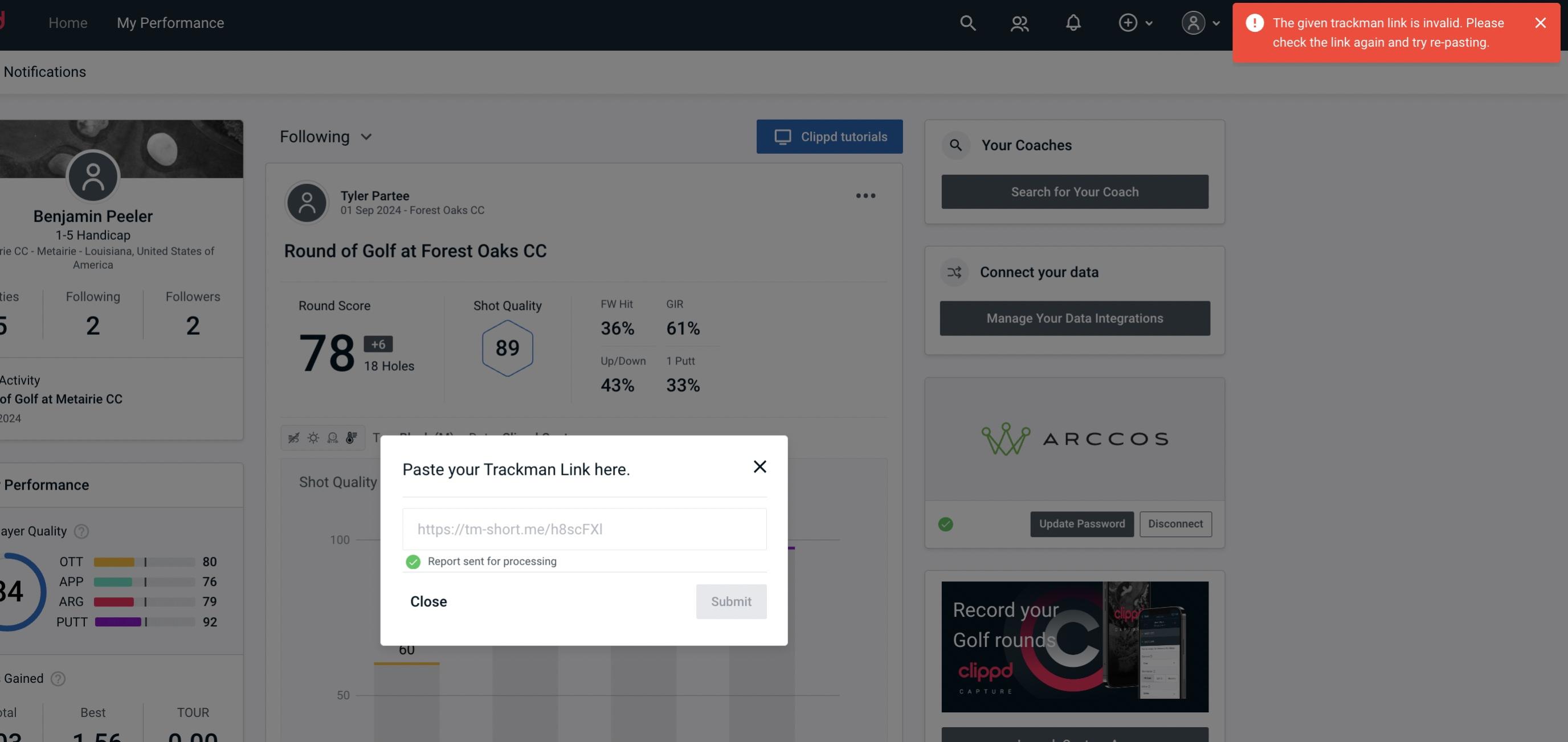This screenshot has width=1568, height=742.
Task: Click the user profile avatar icon
Action: pos(1193,22)
